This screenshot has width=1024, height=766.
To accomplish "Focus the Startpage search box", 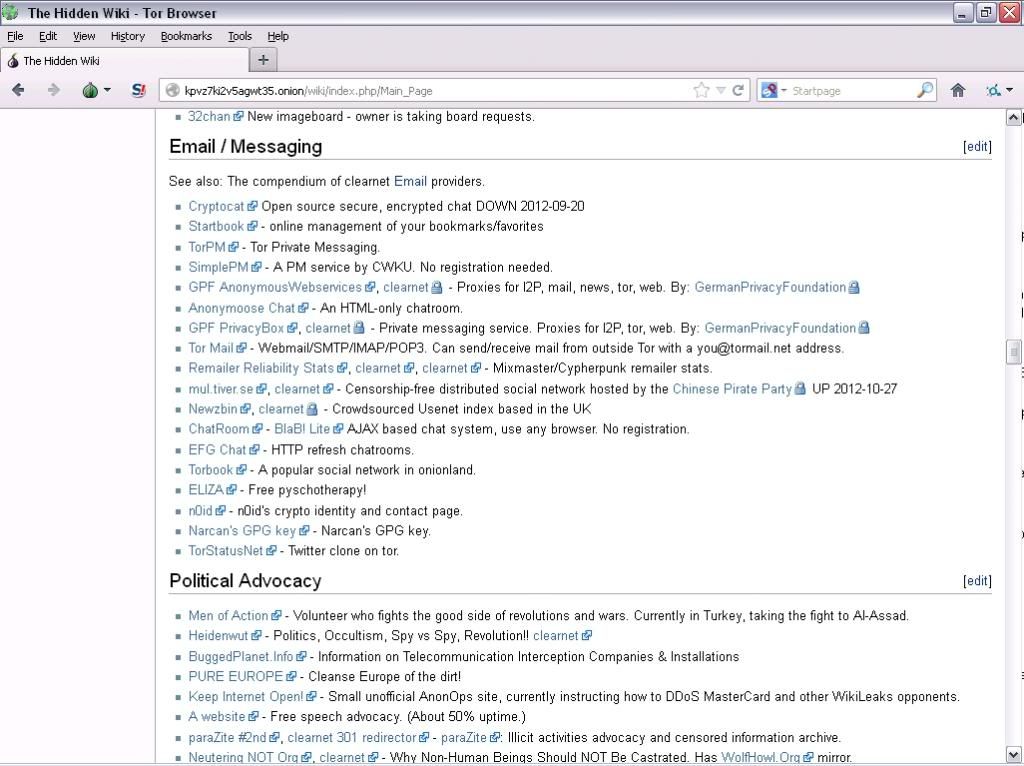I will pos(851,91).
